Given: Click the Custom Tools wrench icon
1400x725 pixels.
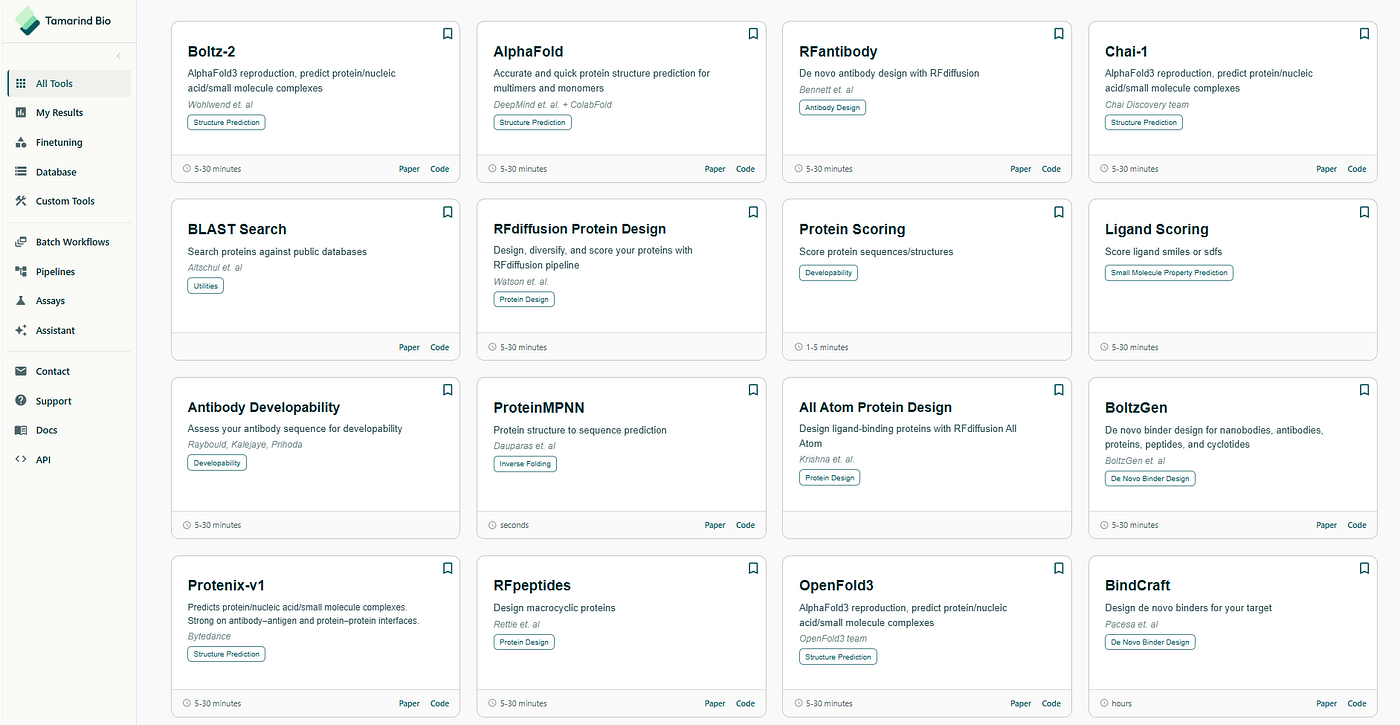Looking at the screenshot, I should coord(21,201).
